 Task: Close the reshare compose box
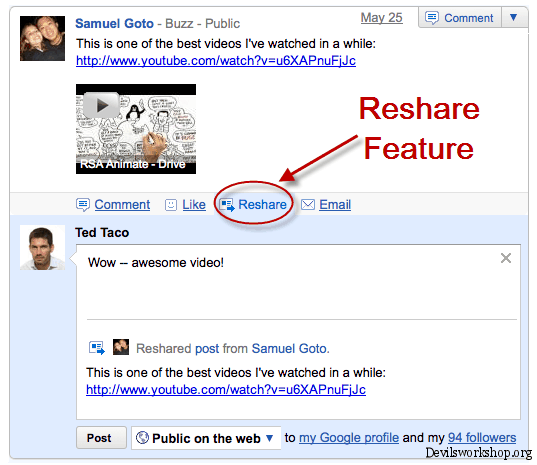coord(506,258)
